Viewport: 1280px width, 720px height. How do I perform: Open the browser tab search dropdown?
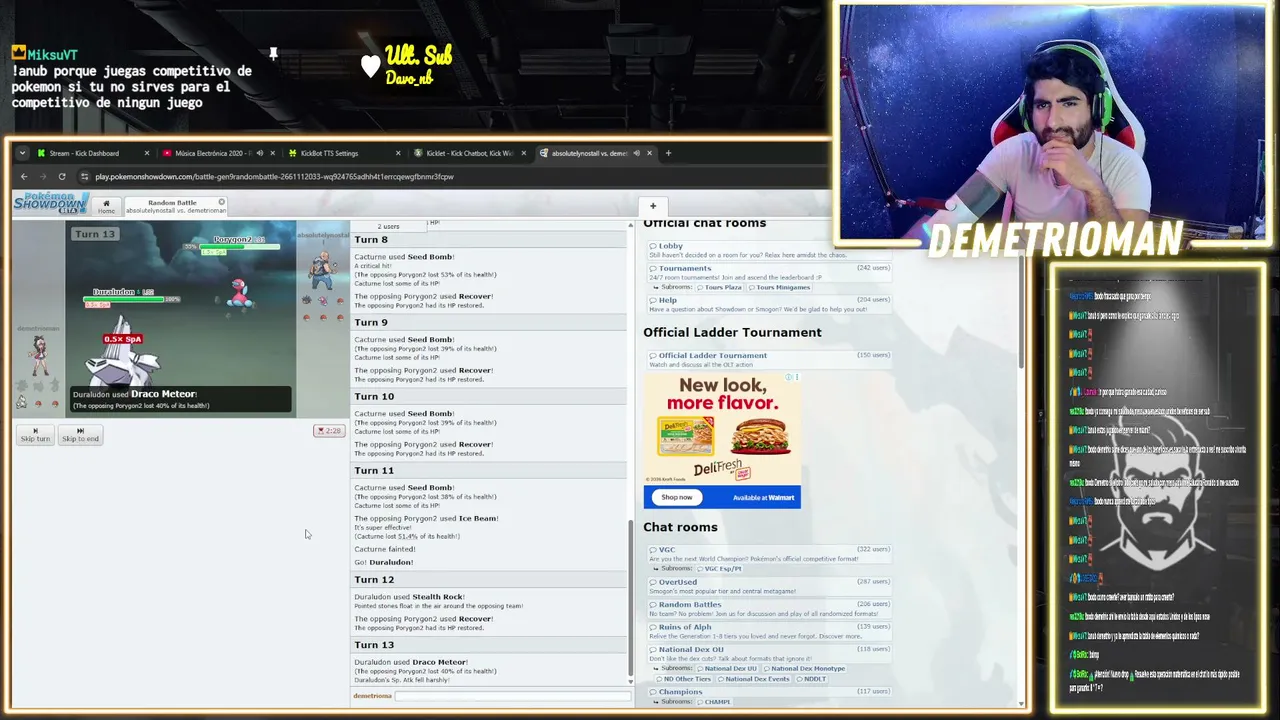[x=22, y=153]
